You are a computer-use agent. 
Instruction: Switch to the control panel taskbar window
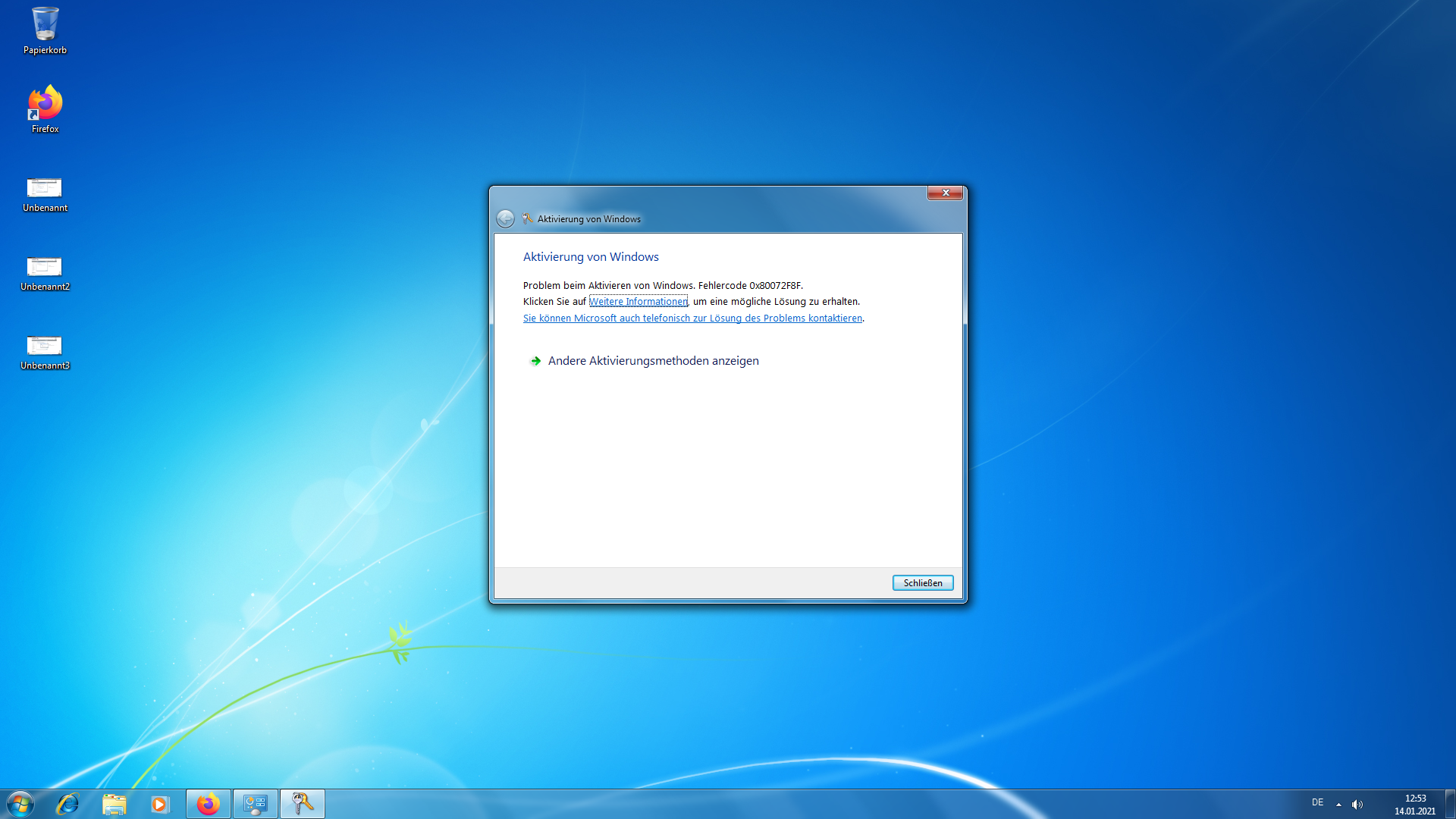(x=255, y=804)
